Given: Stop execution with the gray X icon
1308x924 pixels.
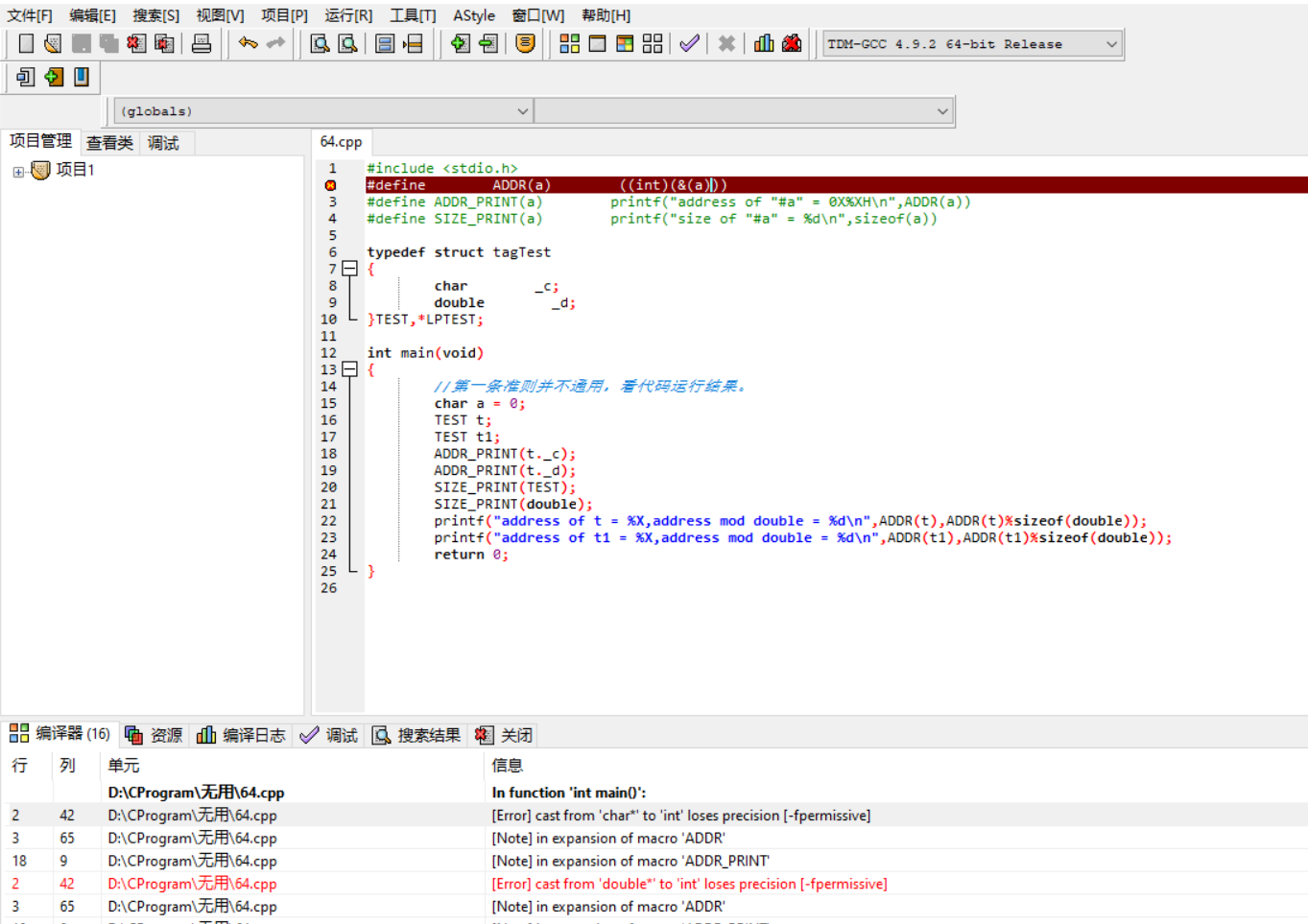Looking at the screenshot, I should [x=726, y=43].
